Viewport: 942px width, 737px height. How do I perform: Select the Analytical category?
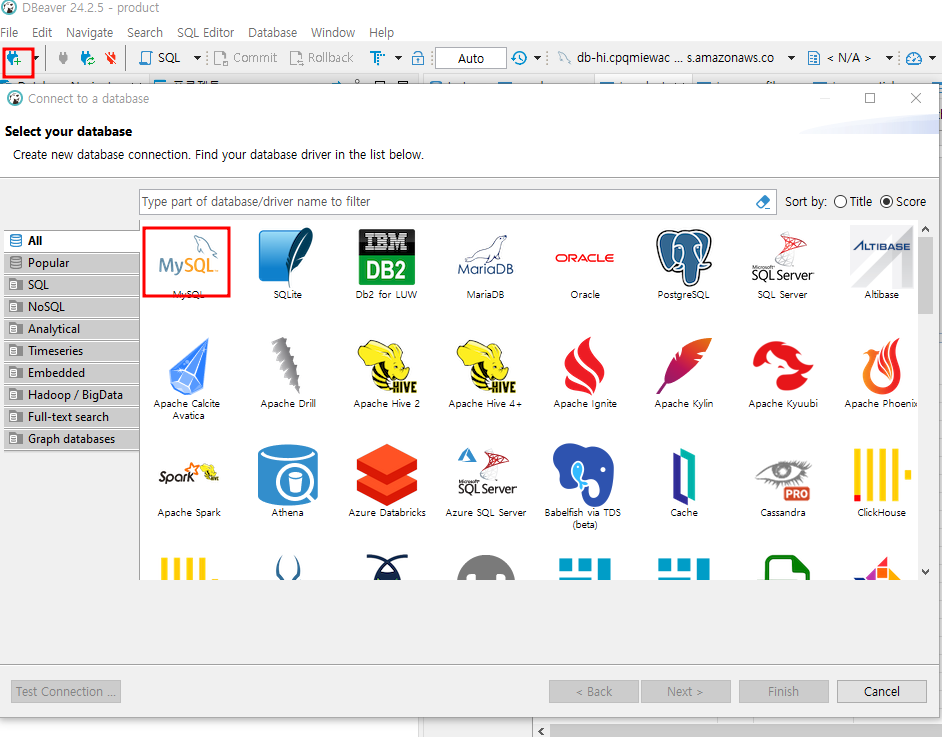(72, 329)
